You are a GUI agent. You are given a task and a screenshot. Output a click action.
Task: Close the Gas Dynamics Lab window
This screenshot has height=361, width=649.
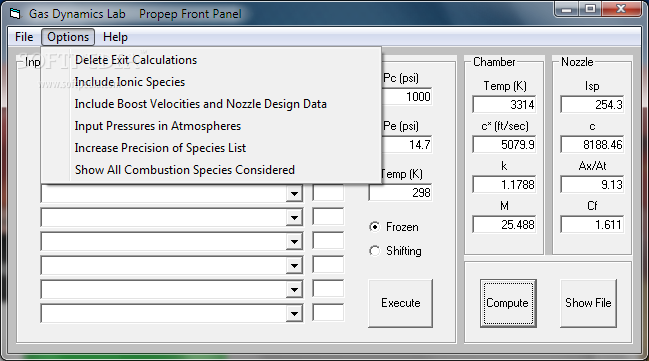tap(621, 9)
